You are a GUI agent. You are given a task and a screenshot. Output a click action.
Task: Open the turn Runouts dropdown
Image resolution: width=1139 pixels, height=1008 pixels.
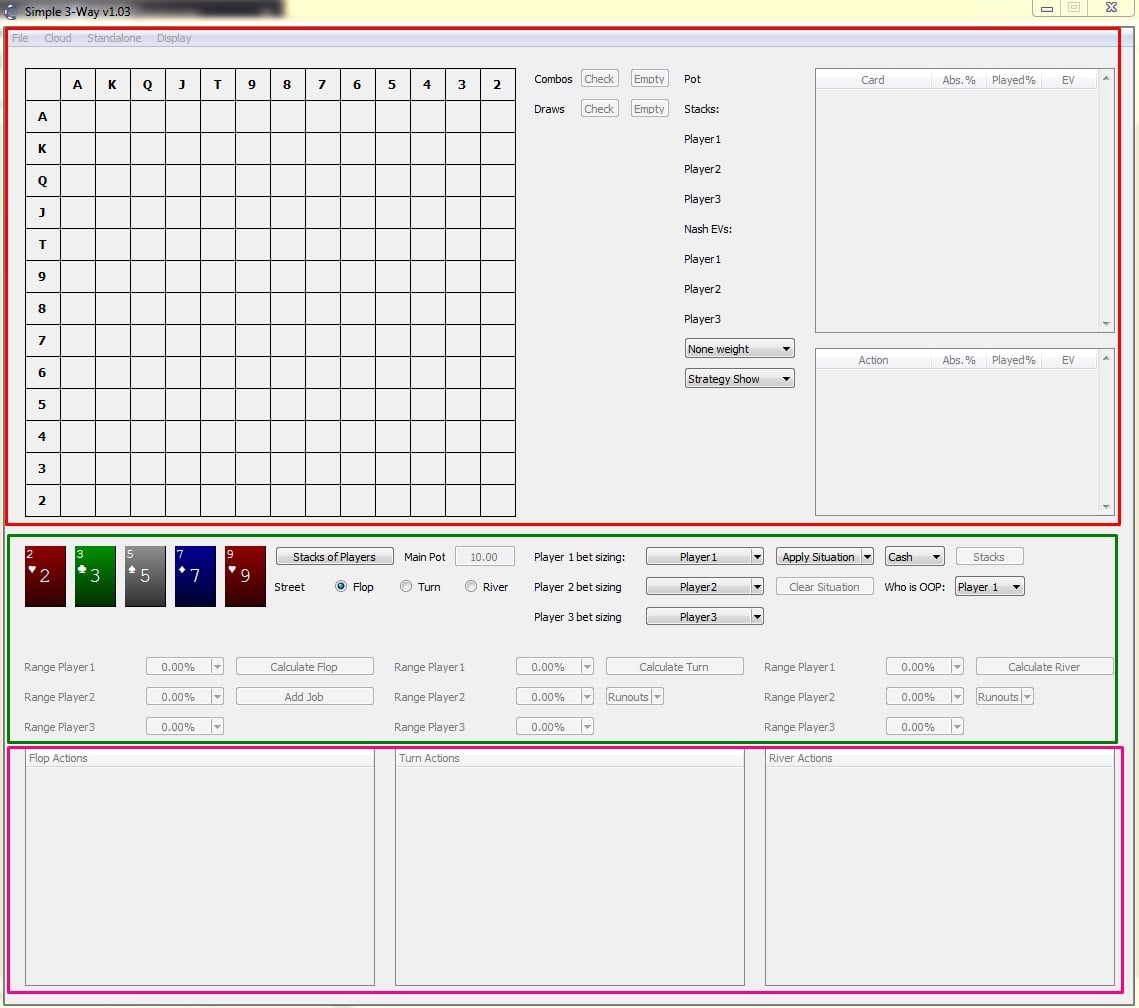[x=633, y=696]
